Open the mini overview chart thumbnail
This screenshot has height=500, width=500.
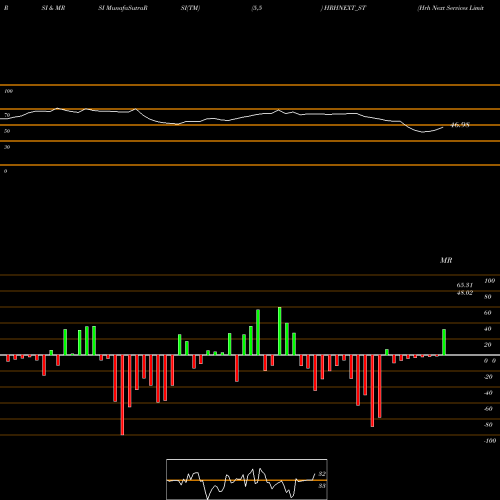(x=247, y=479)
